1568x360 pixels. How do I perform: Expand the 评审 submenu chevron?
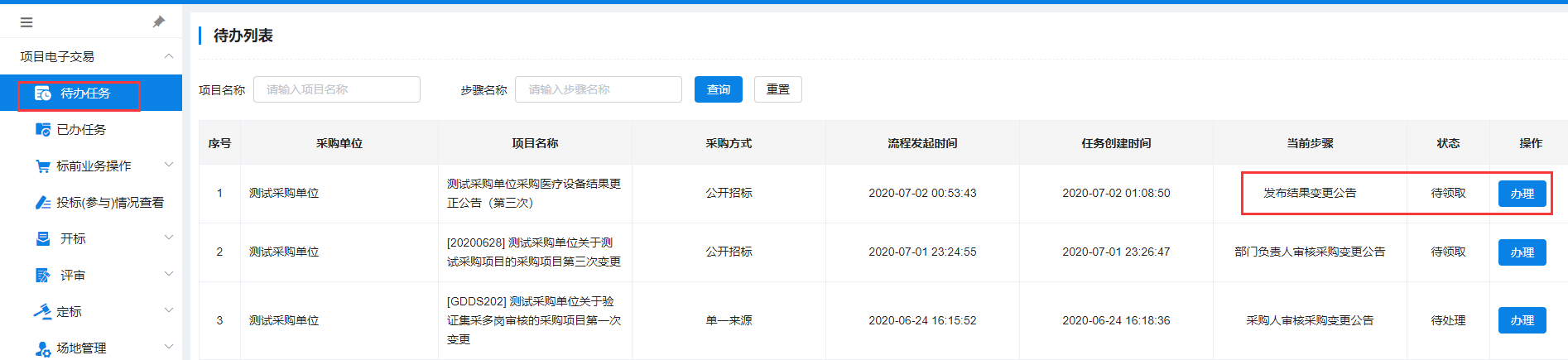tap(169, 275)
